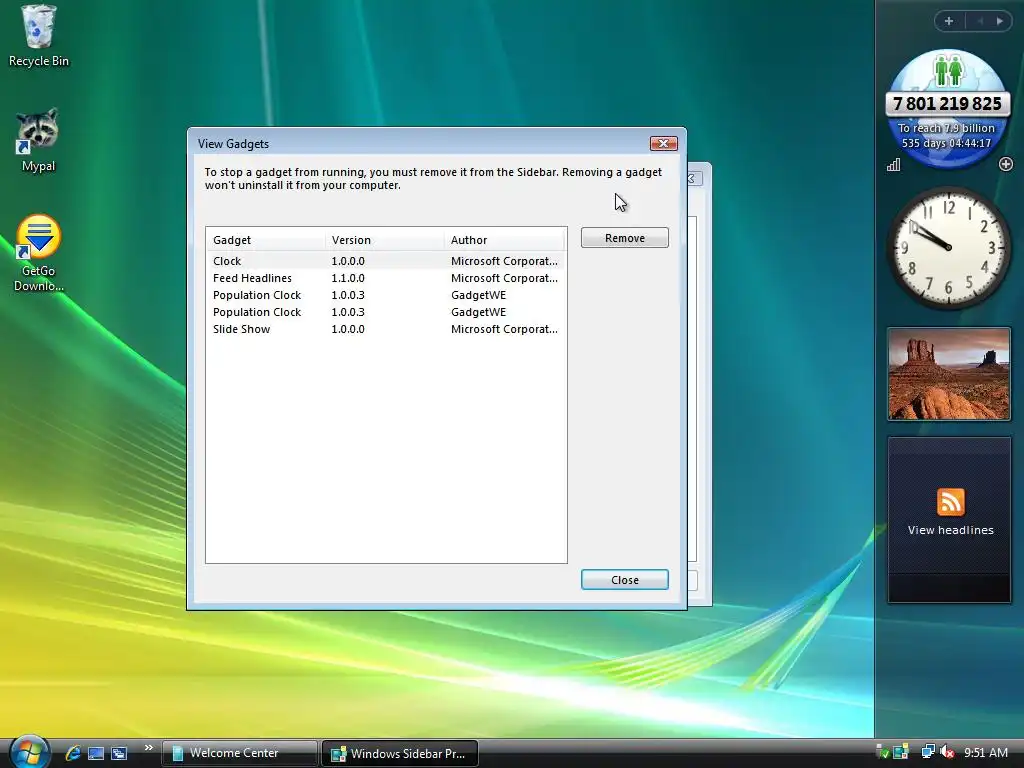Click the Slide Show desert photo gadget
Image resolution: width=1024 pixels, height=768 pixels.
point(949,374)
